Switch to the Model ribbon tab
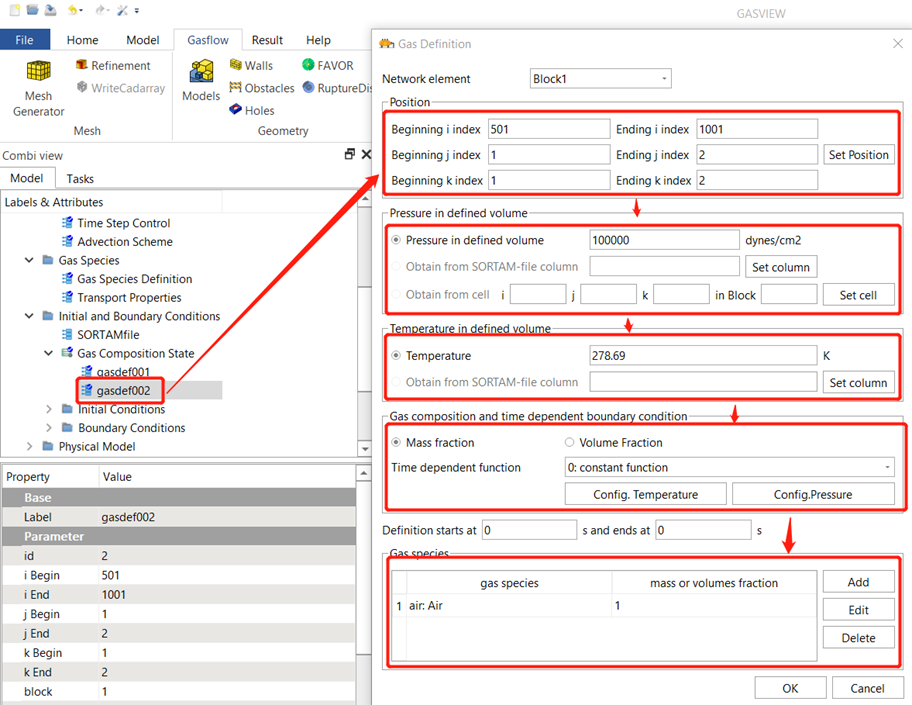The width and height of the screenshot is (912, 705). click(142, 40)
